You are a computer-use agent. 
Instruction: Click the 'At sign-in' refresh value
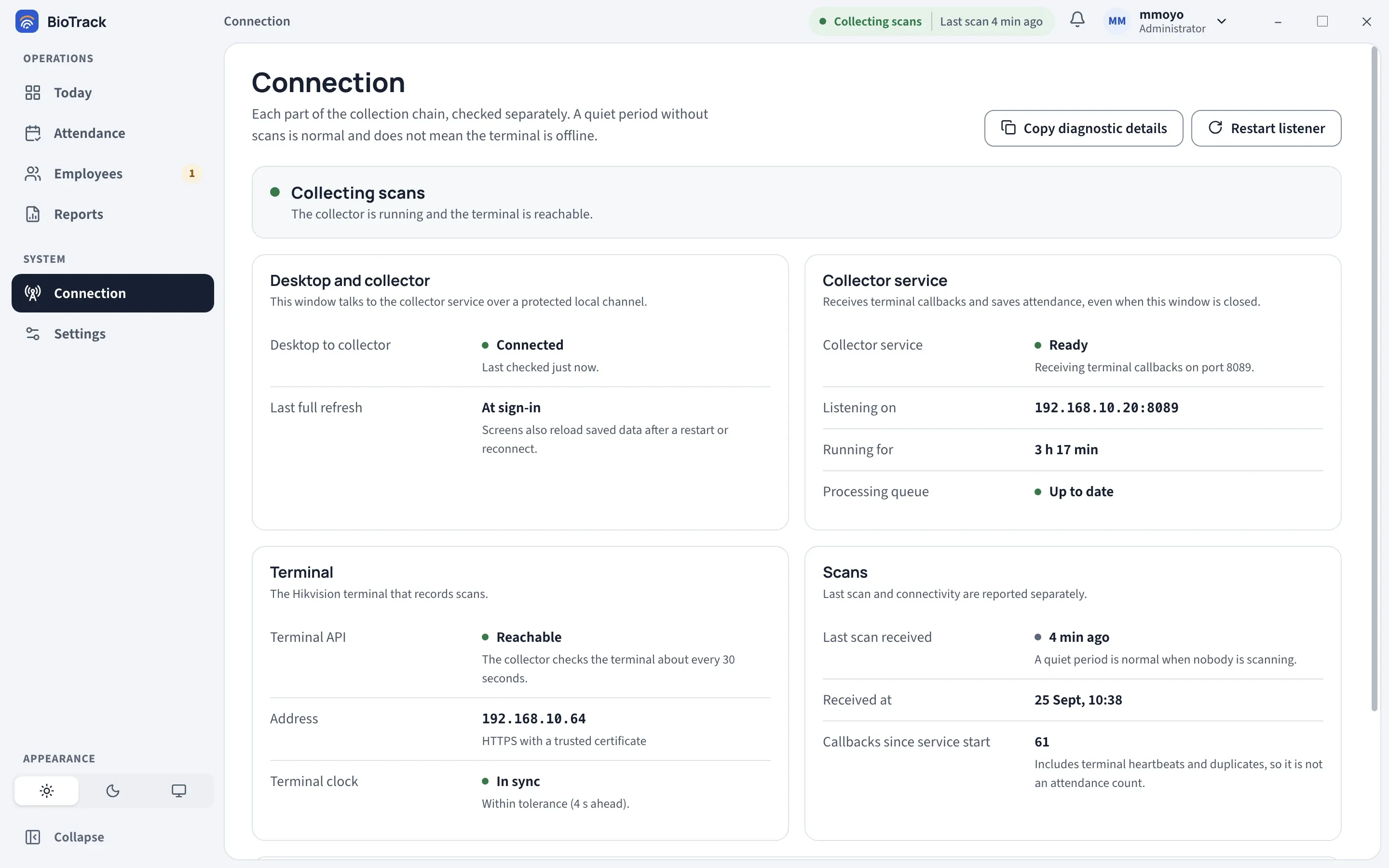pyautogui.click(x=511, y=407)
